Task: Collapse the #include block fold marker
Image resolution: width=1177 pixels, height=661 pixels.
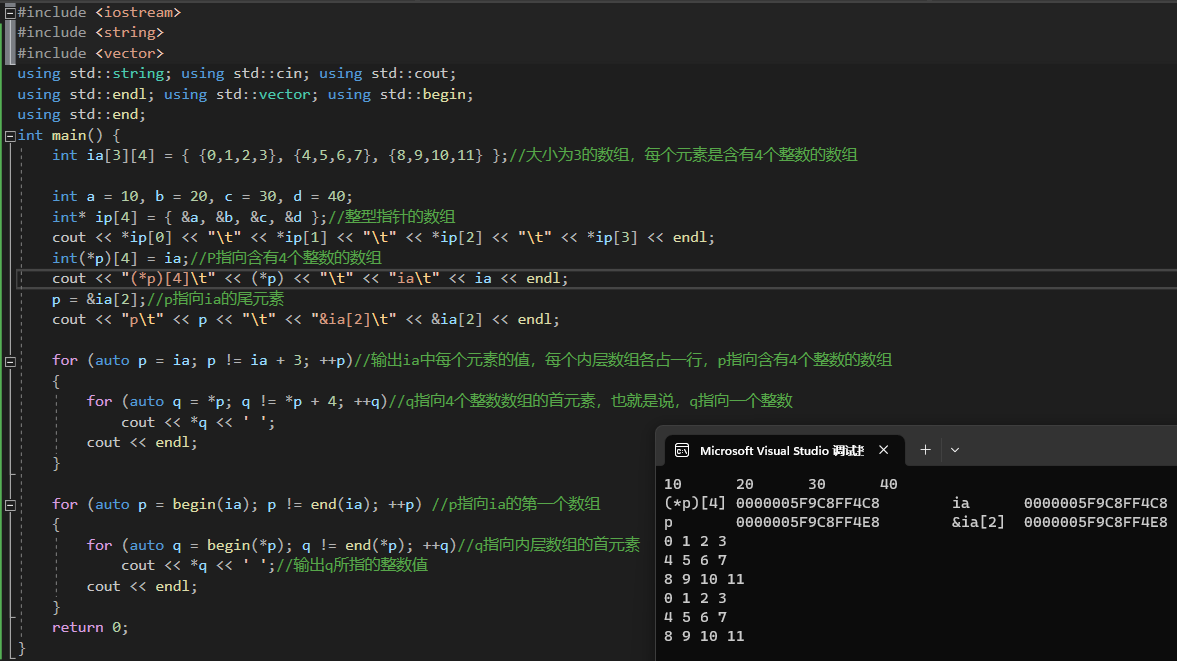Action: tap(10, 12)
